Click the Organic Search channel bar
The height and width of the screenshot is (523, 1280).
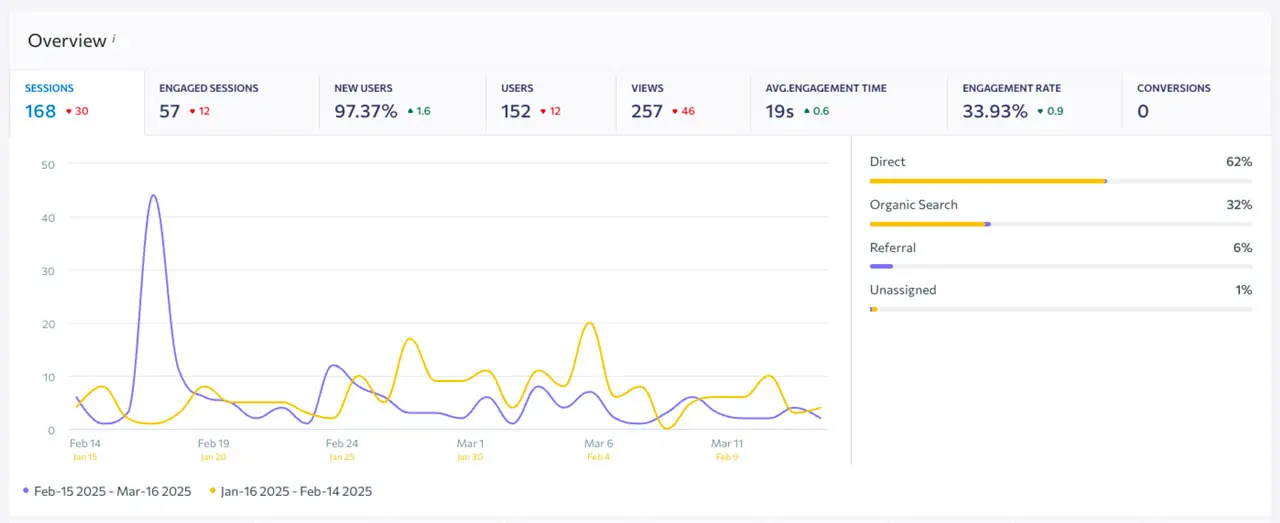click(x=1060, y=224)
